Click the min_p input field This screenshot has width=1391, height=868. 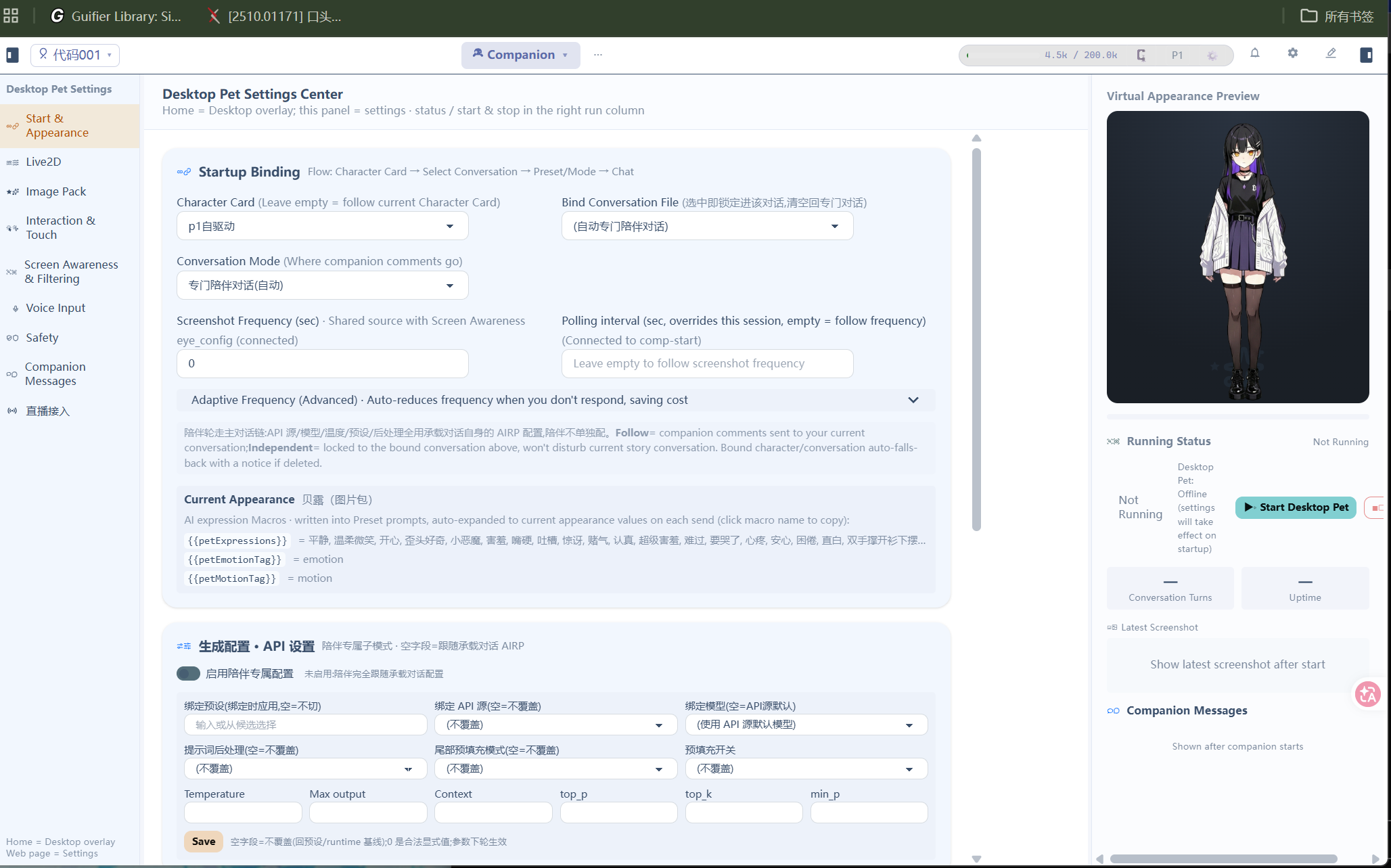click(x=869, y=813)
